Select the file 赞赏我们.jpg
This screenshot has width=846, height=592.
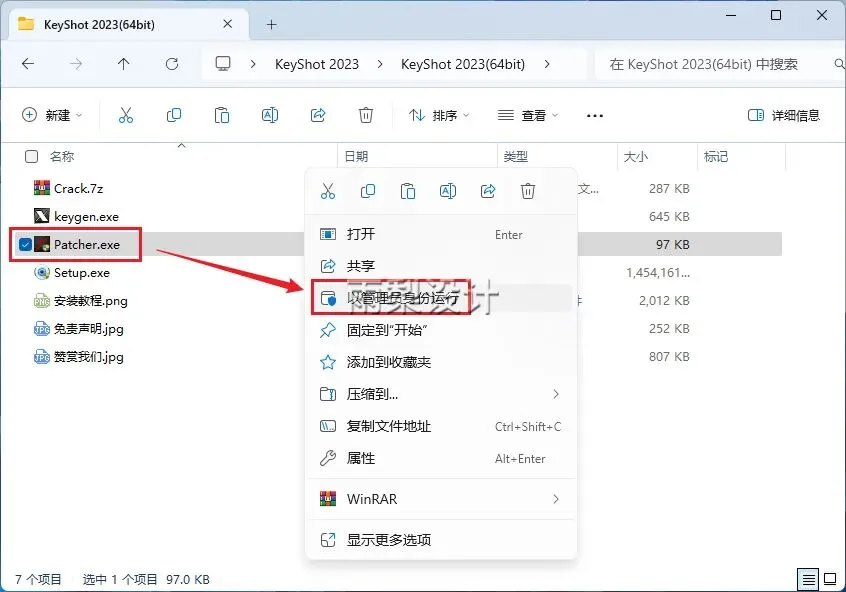(88, 357)
